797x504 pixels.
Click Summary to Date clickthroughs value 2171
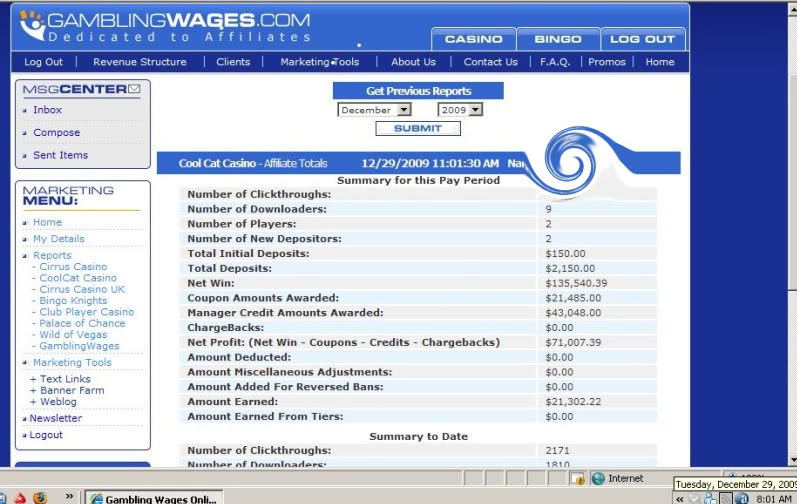558,451
